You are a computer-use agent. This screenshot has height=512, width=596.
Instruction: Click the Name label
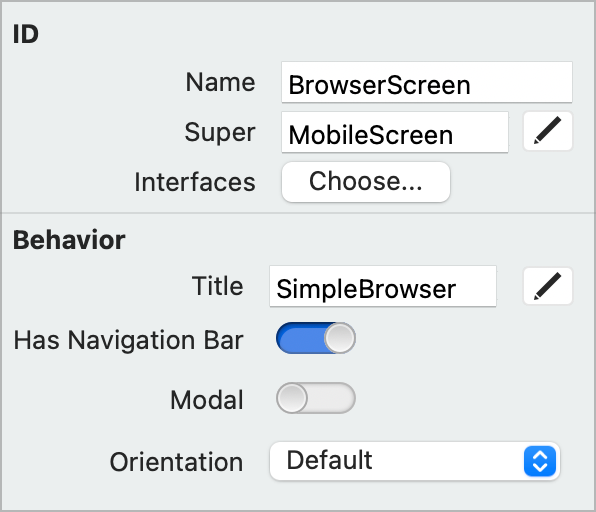point(220,82)
